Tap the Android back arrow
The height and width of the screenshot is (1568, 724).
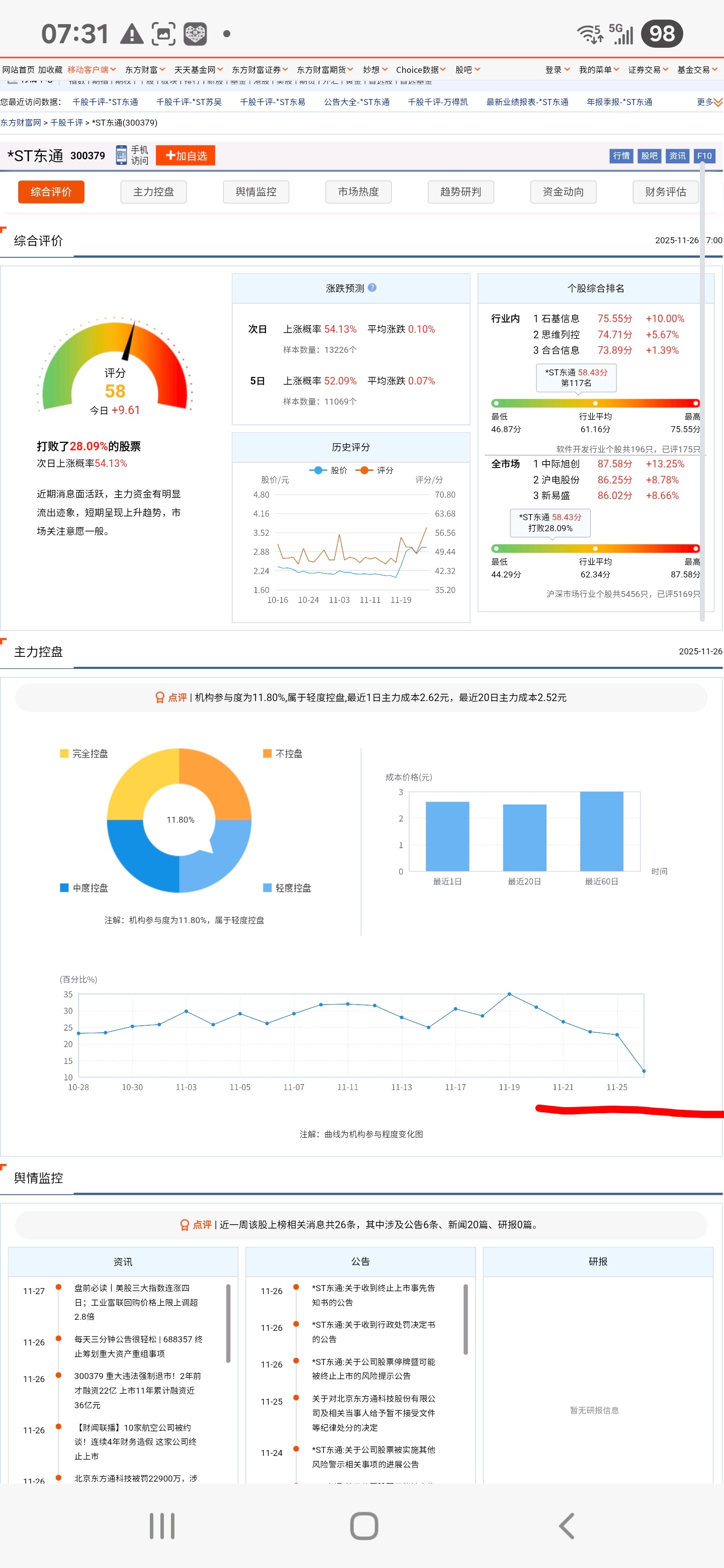[x=566, y=1526]
